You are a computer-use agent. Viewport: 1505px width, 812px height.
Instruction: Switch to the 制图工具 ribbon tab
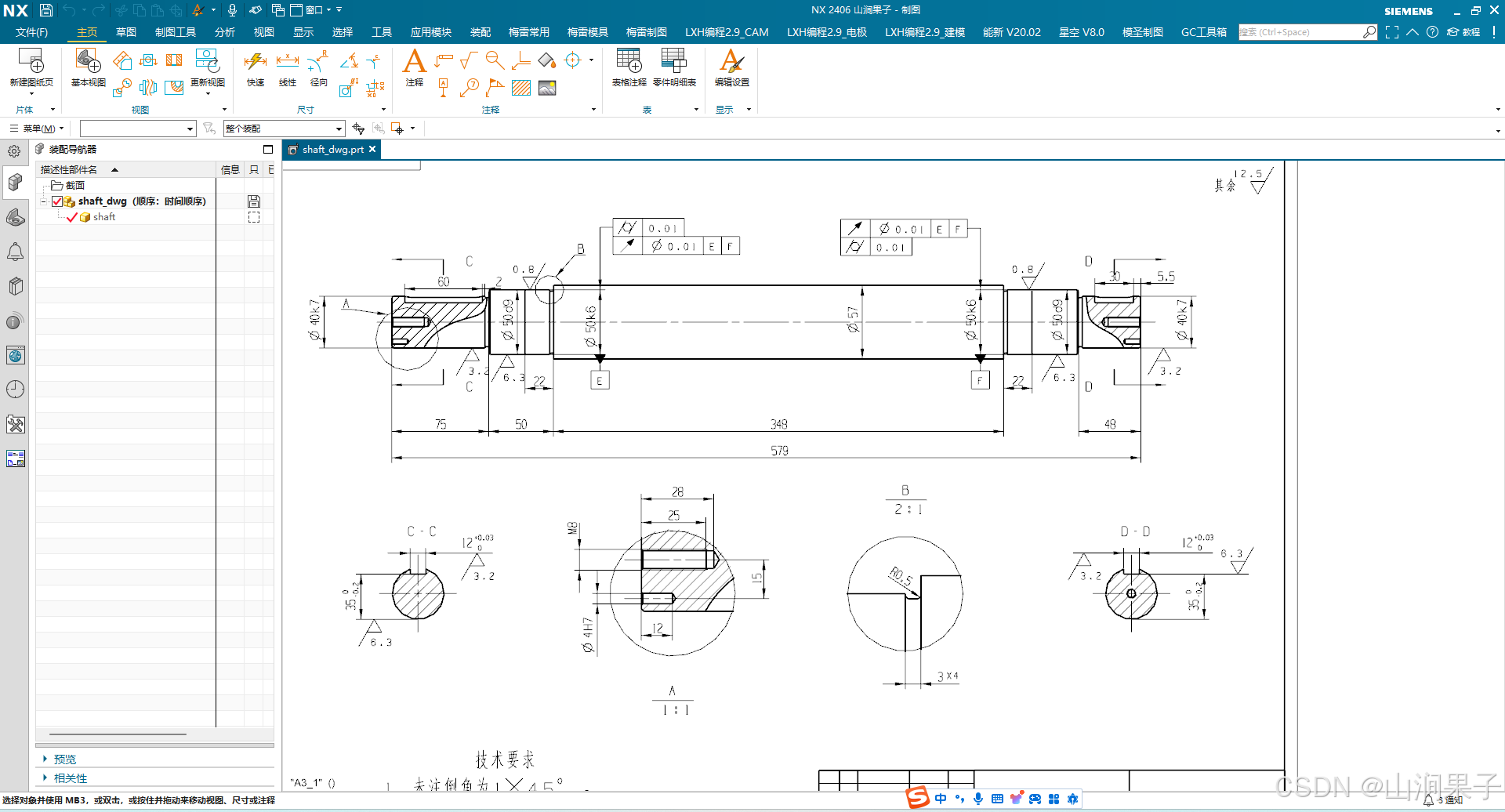[x=176, y=32]
